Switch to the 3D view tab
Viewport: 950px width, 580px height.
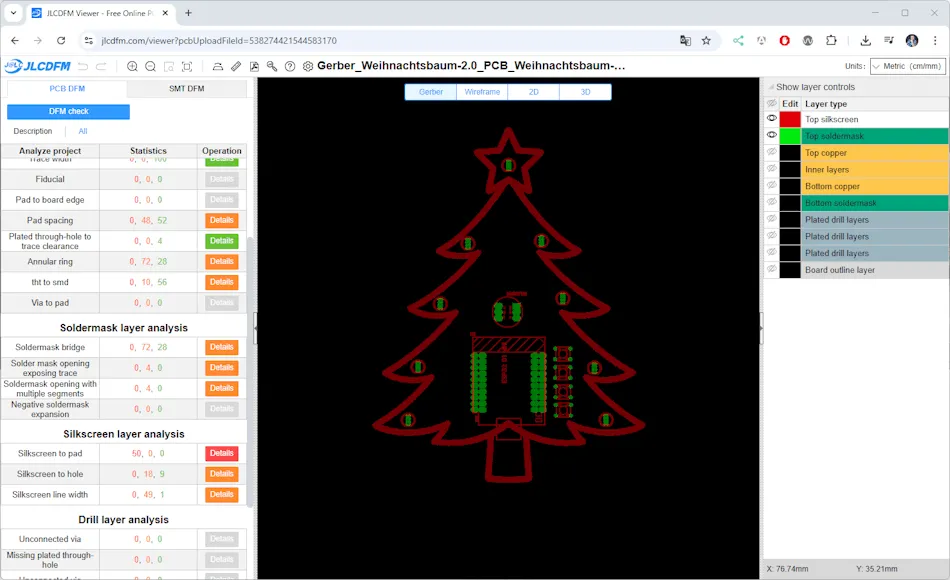click(x=585, y=92)
